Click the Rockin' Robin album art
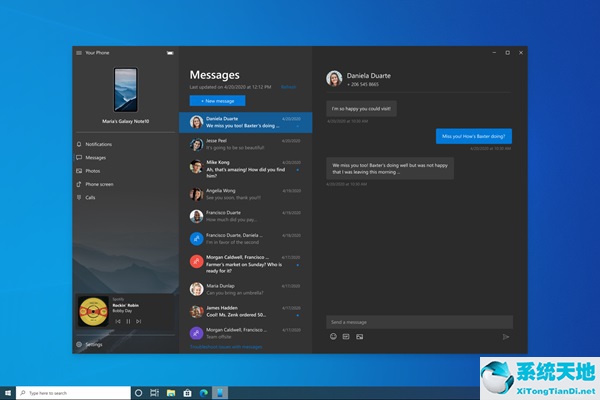 click(x=93, y=312)
